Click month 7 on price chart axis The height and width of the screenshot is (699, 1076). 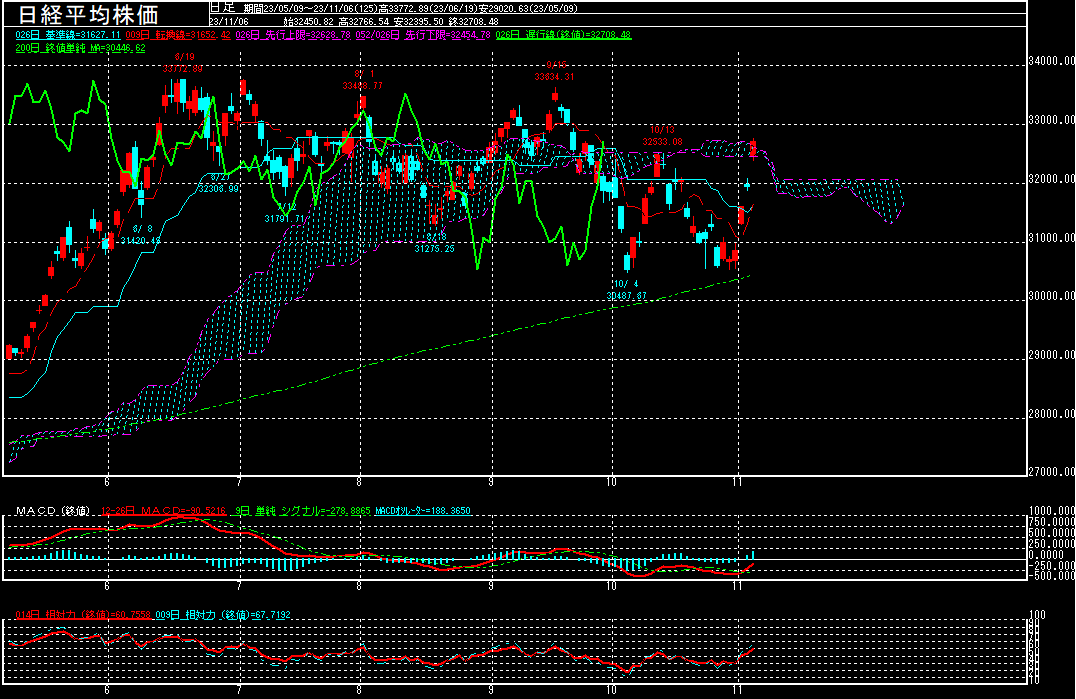click(239, 482)
